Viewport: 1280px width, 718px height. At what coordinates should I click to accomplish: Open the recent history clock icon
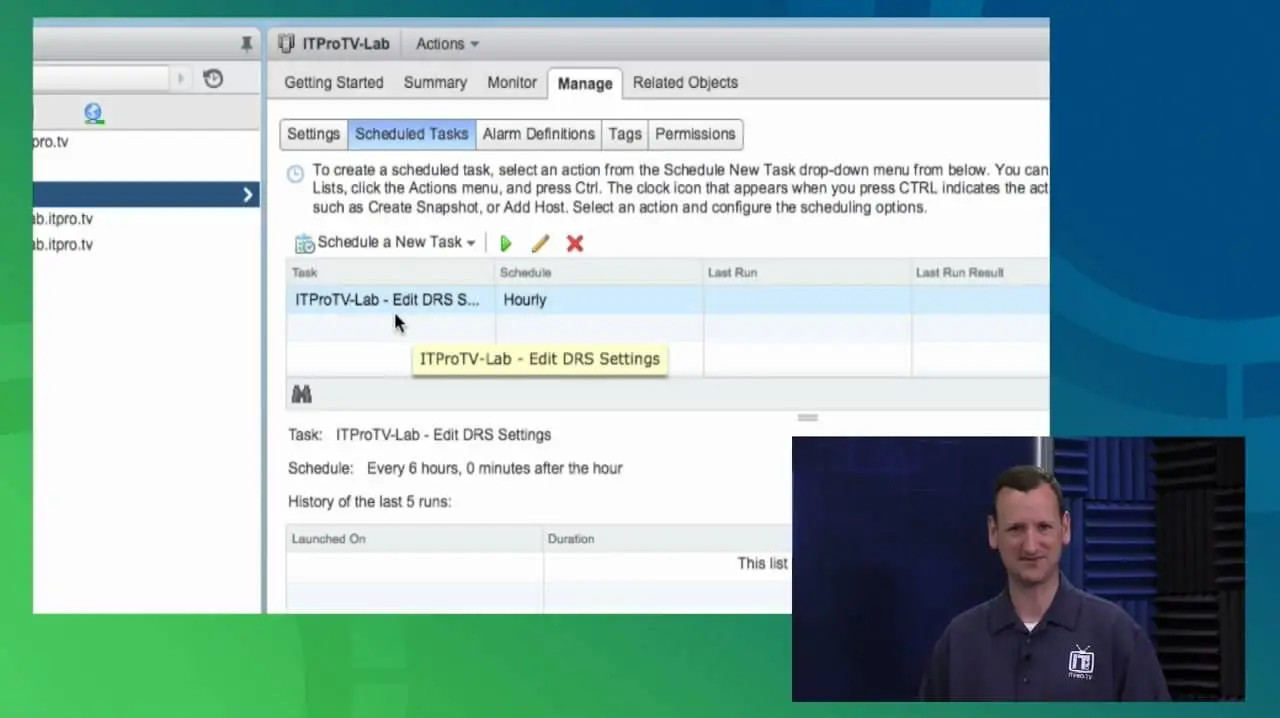pos(213,78)
